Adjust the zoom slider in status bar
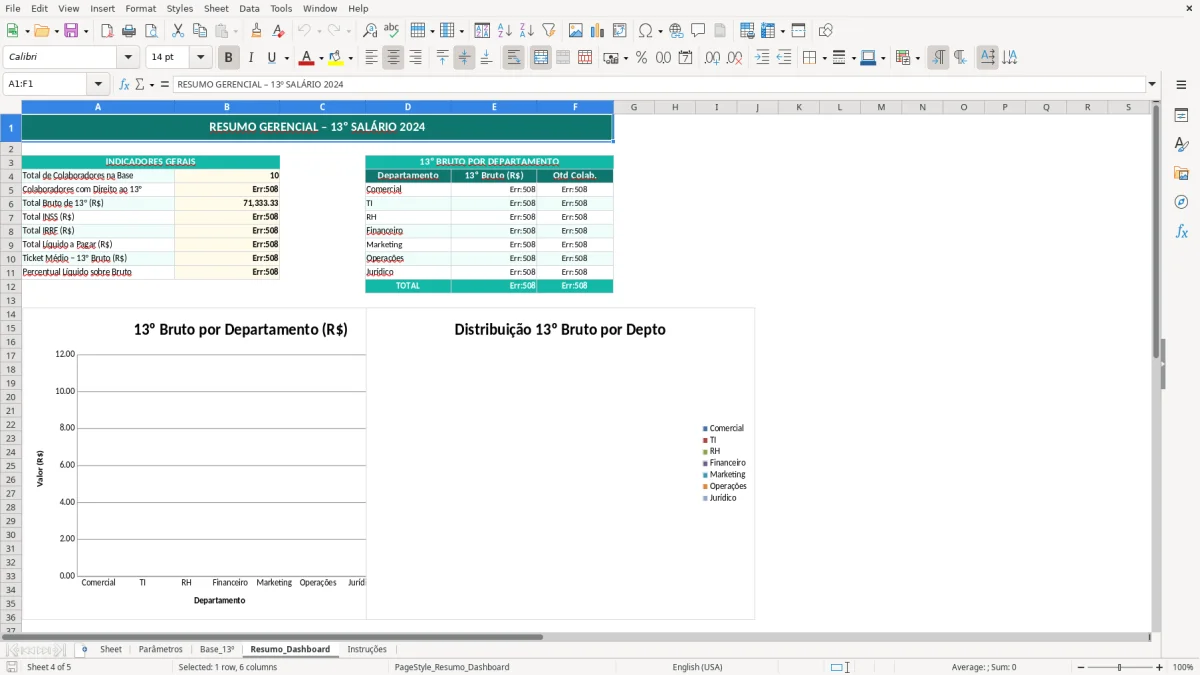Image resolution: width=1200 pixels, height=675 pixels. click(1120, 667)
